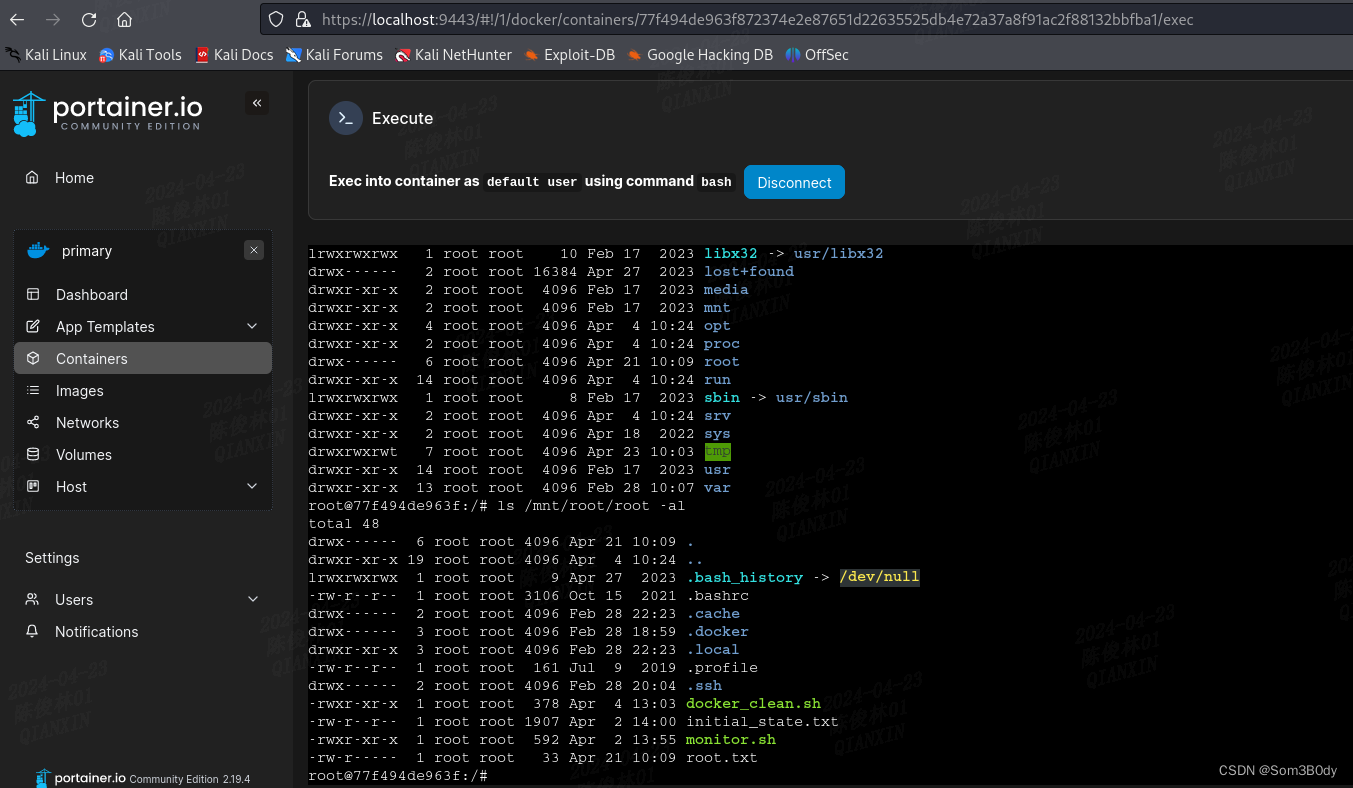1353x788 pixels.
Task: Open the Containers menu item
Action: click(143, 359)
